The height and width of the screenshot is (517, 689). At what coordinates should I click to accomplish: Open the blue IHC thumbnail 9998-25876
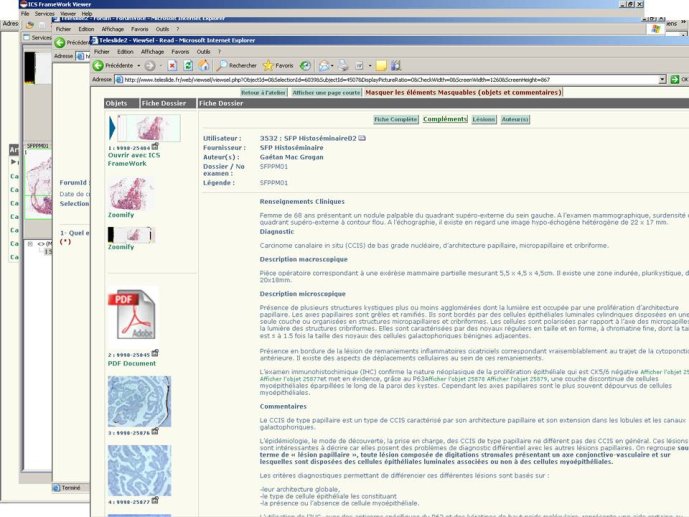(x=139, y=401)
